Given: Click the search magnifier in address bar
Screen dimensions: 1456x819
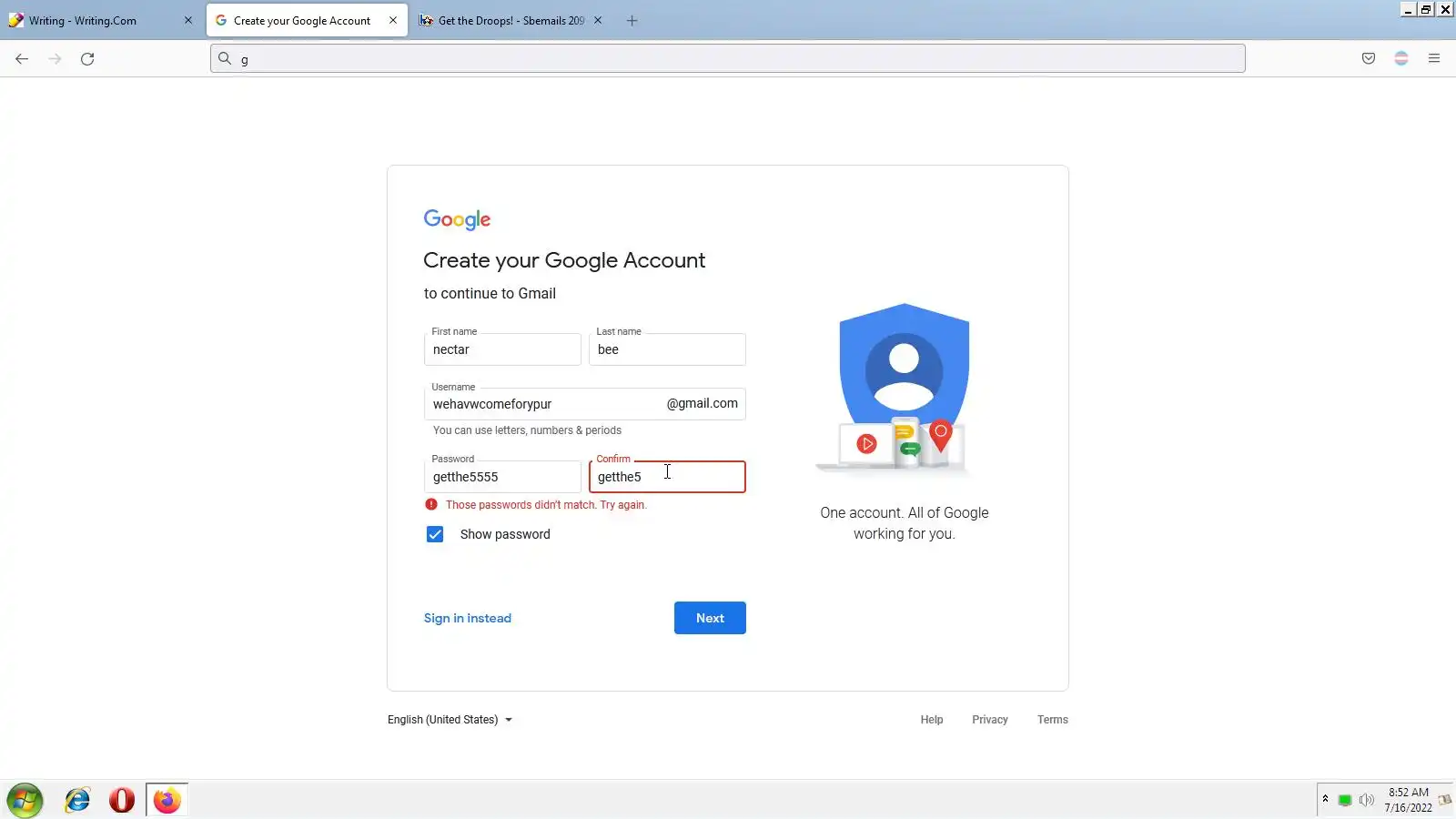Looking at the screenshot, I should pyautogui.click(x=225, y=59).
